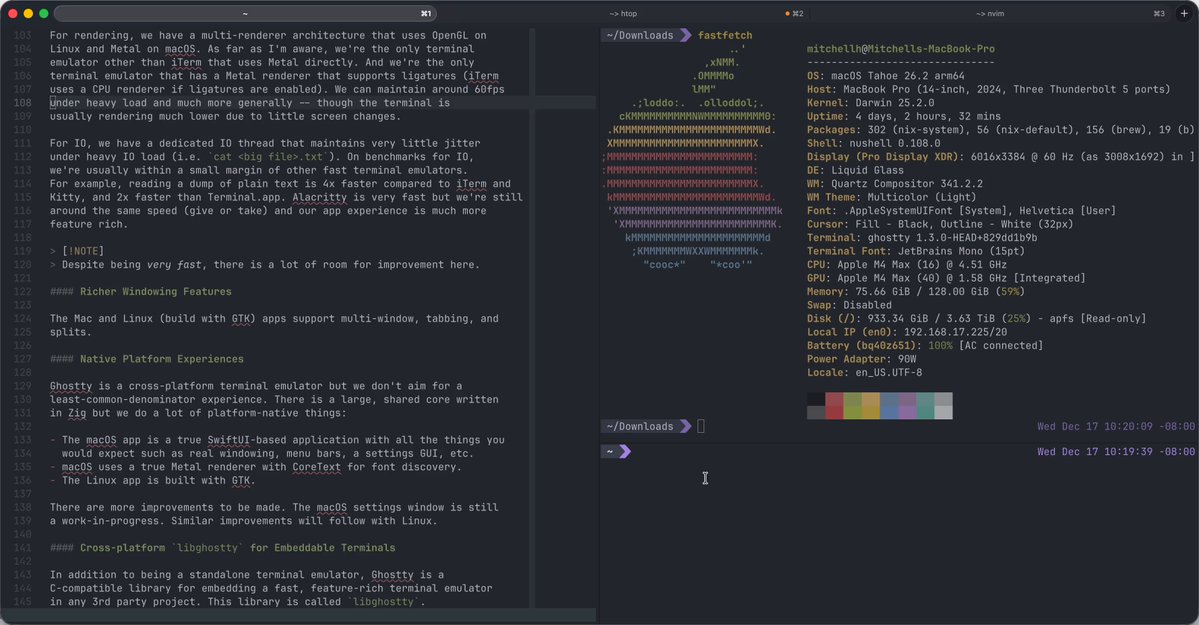Open a new tab with the plus button

click(x=1184, y=13)
